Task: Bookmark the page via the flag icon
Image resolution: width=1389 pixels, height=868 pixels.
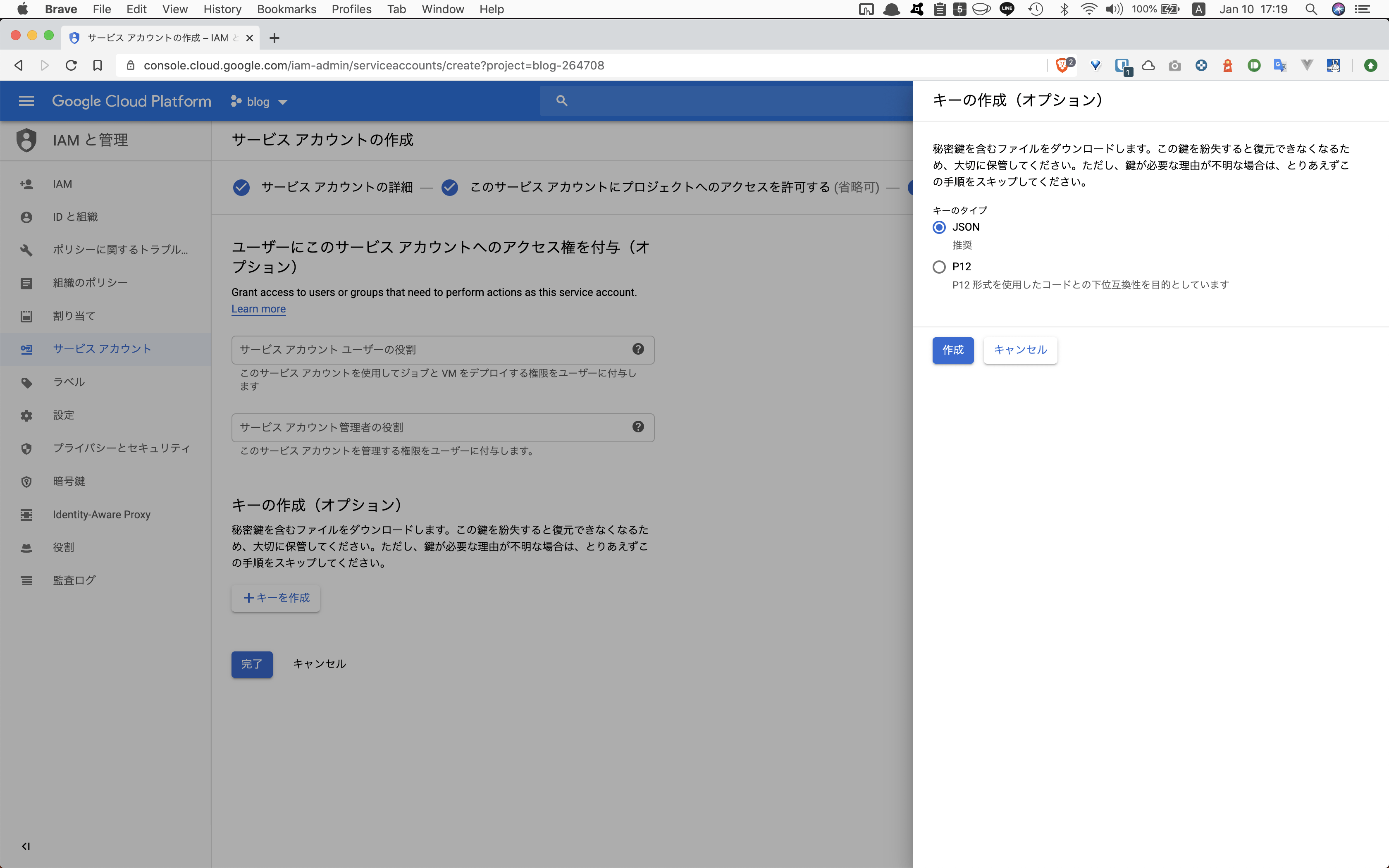Action: pyautogui.click(x=97, y=65)
